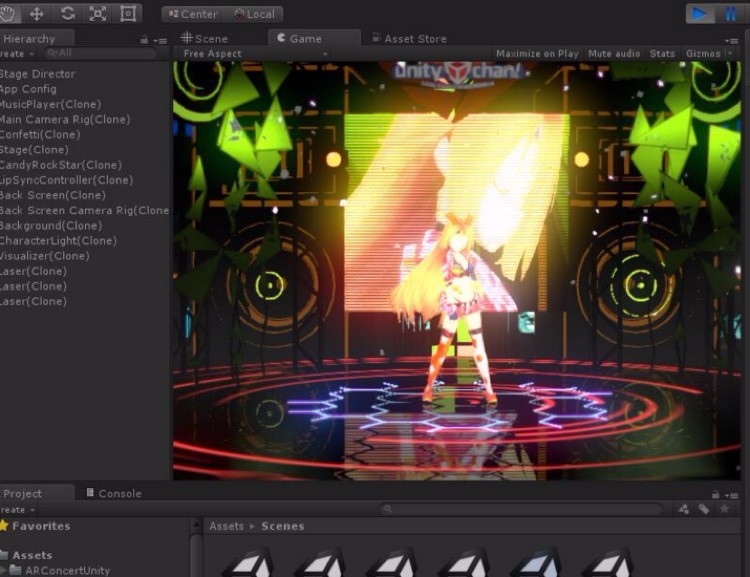Click Assets in the breadcrumb path
The image size is (750, 577).
click(226, 526)
